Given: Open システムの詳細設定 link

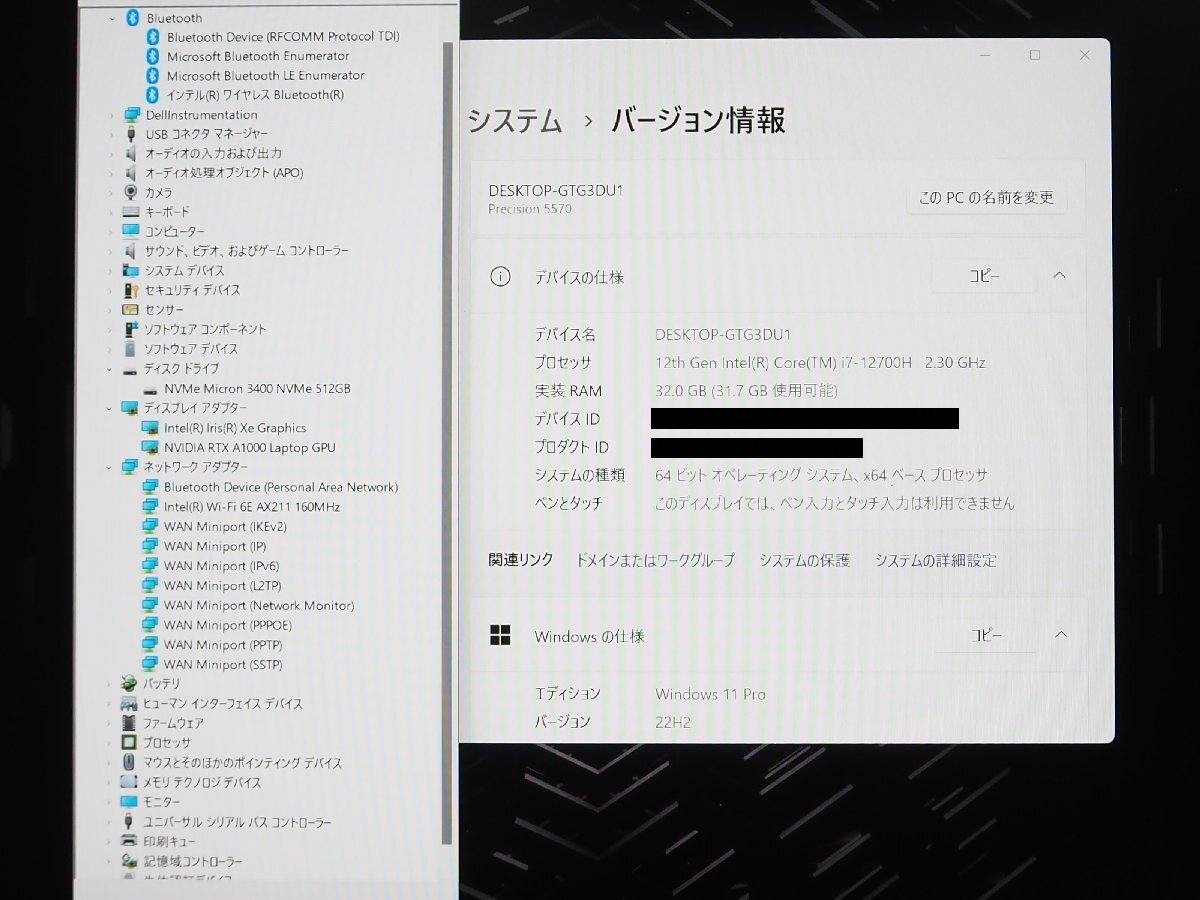Looking at the screenshot, I should click(935, 560).
